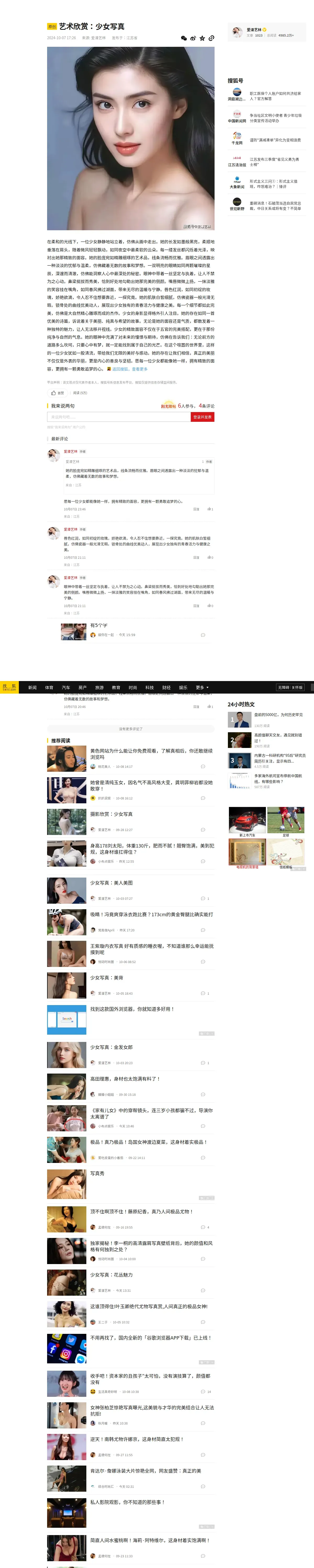
Task: Toggle the 关怀版 care mode button
Action: [x=297, y=687]
